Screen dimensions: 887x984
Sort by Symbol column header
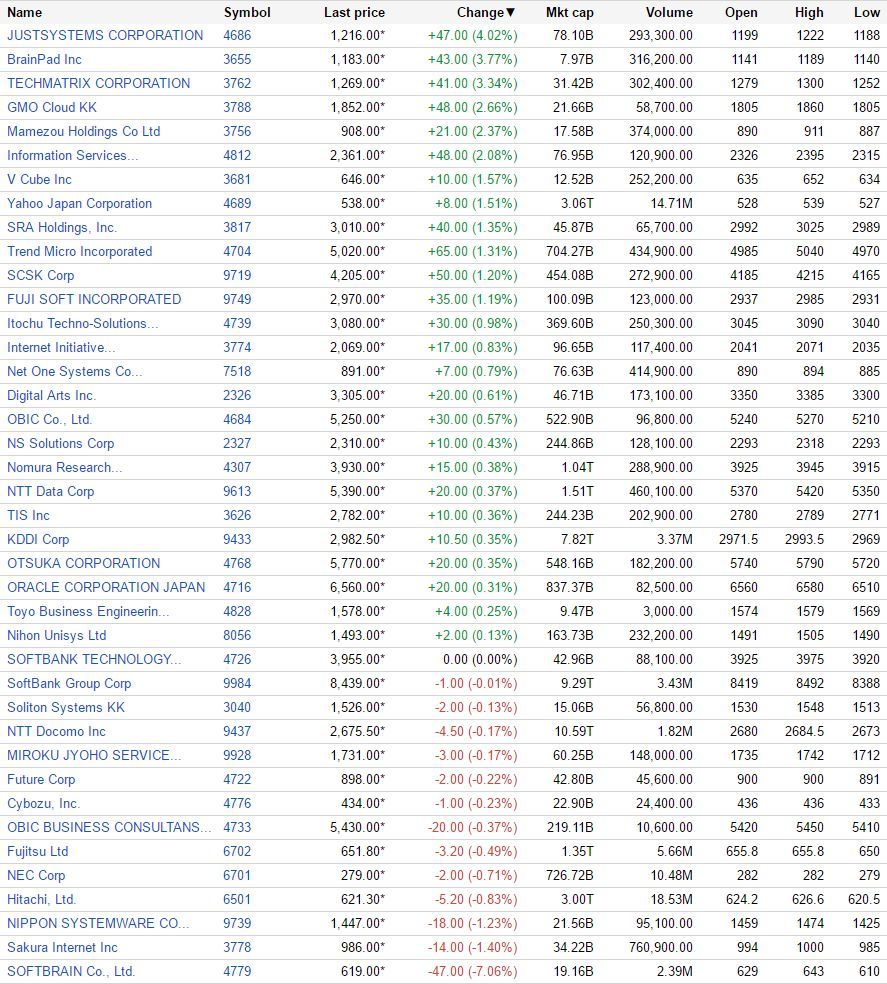[x=247, y=12]
